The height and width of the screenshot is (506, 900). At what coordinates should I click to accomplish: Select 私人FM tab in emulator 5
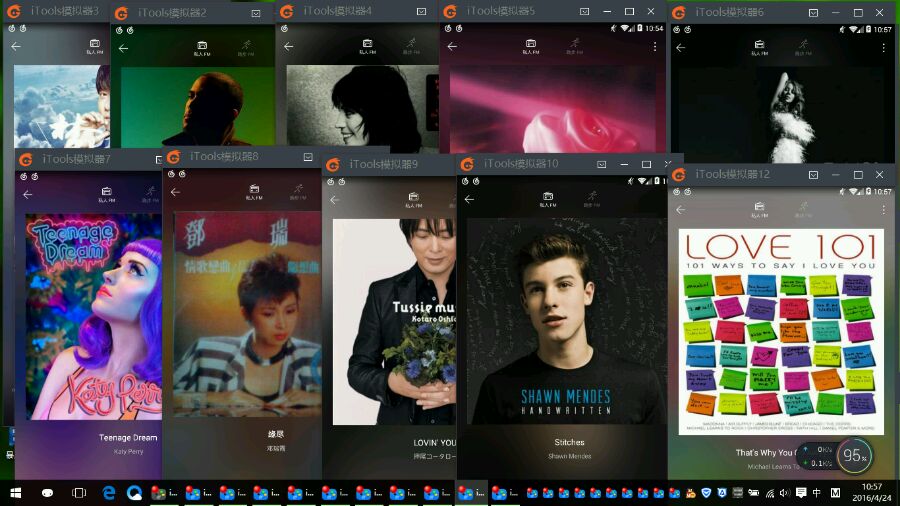(x=531, y=46)
